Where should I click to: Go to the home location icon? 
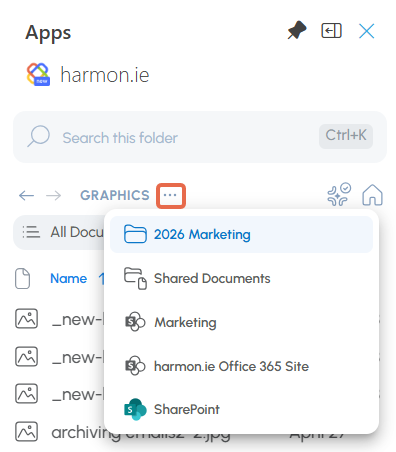click(372, 195)
